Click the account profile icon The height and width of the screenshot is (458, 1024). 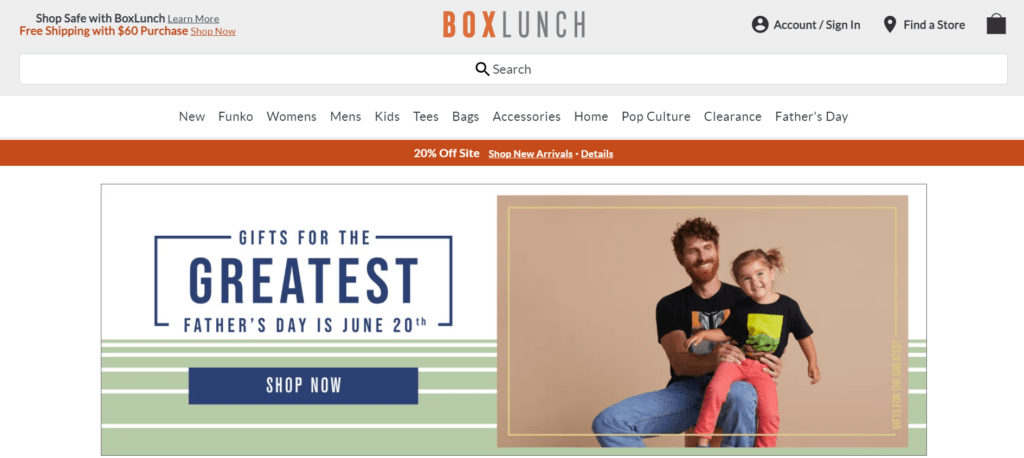coord(760,25)
